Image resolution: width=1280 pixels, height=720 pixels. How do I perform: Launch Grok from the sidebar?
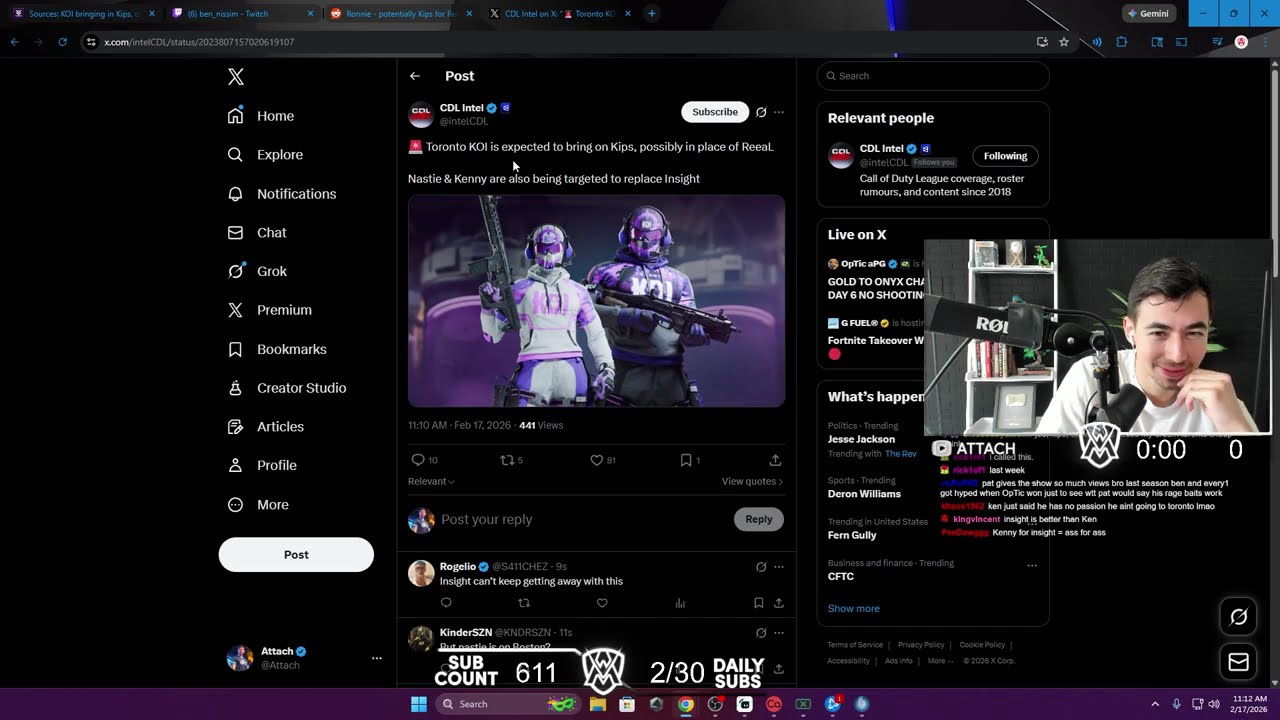257,271
